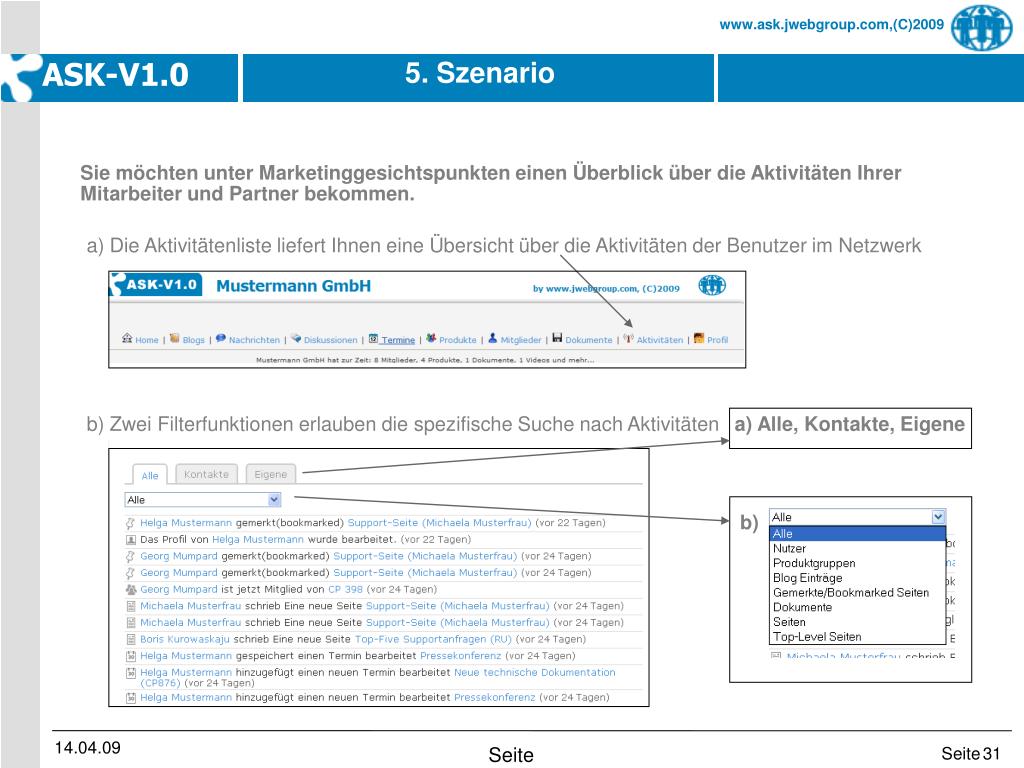
Task: Open Profil via its icon
Action: pyautogui.click(x=699, y=338)
